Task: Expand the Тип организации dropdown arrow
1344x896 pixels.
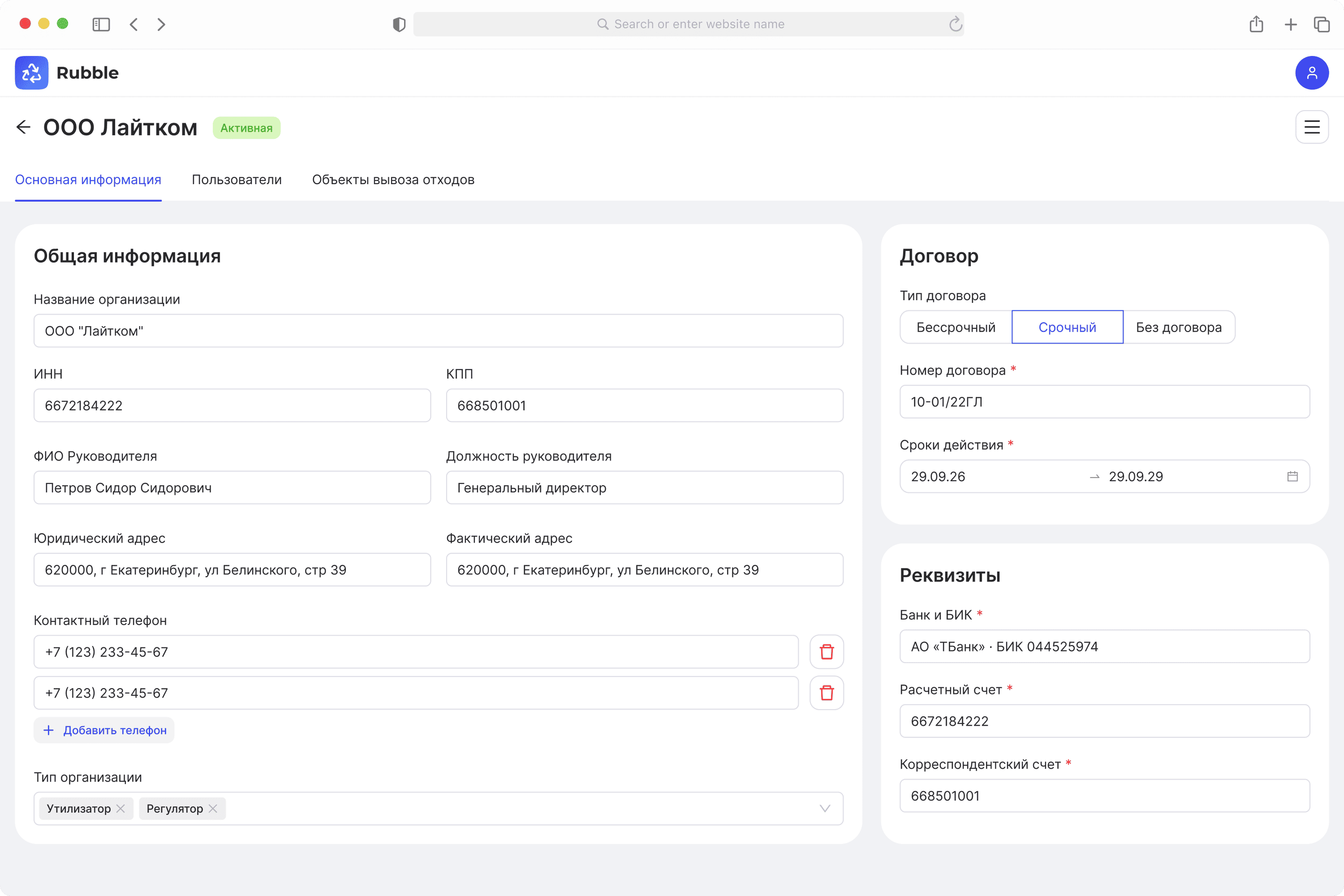Action: click(x=825, y=808)
